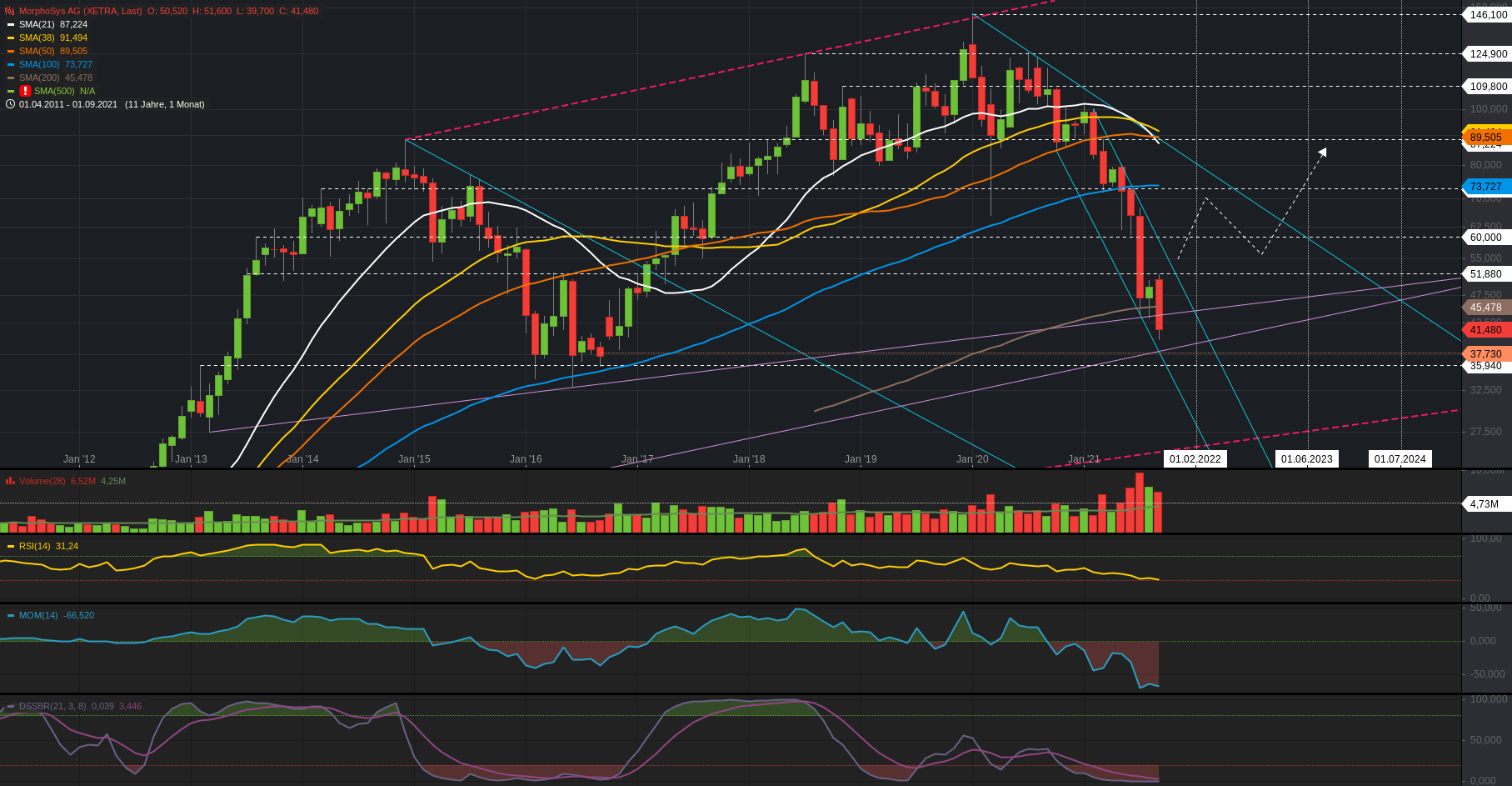Click the clock icon beside date range

click(x=10, y=104)
